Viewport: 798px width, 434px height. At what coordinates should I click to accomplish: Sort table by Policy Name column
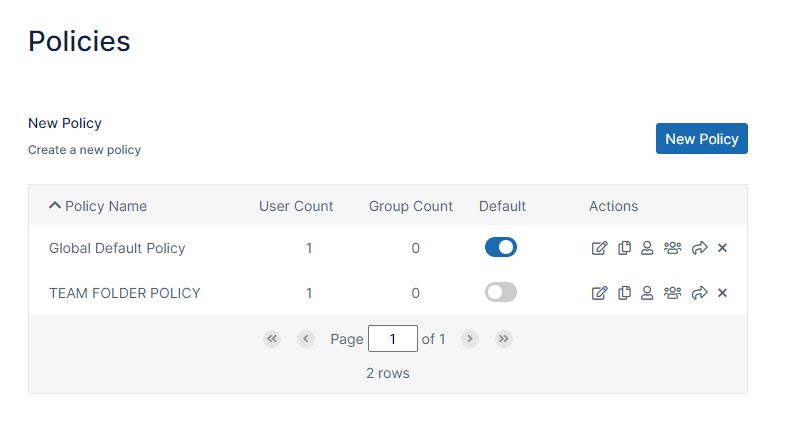[x=105, y=206]
